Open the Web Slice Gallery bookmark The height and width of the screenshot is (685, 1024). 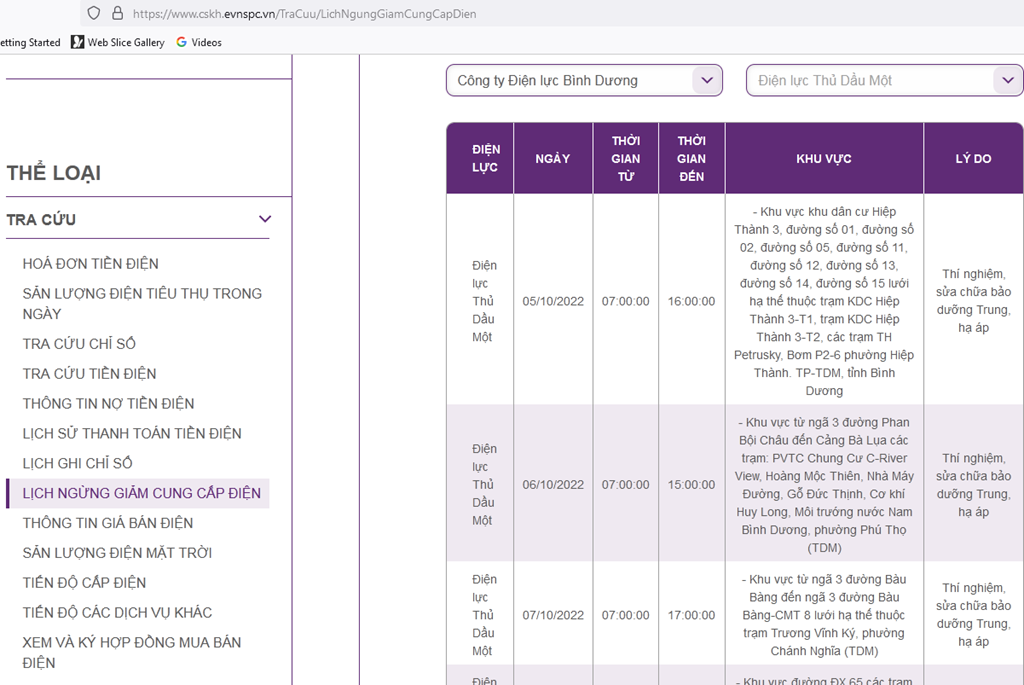click(118, 42)
